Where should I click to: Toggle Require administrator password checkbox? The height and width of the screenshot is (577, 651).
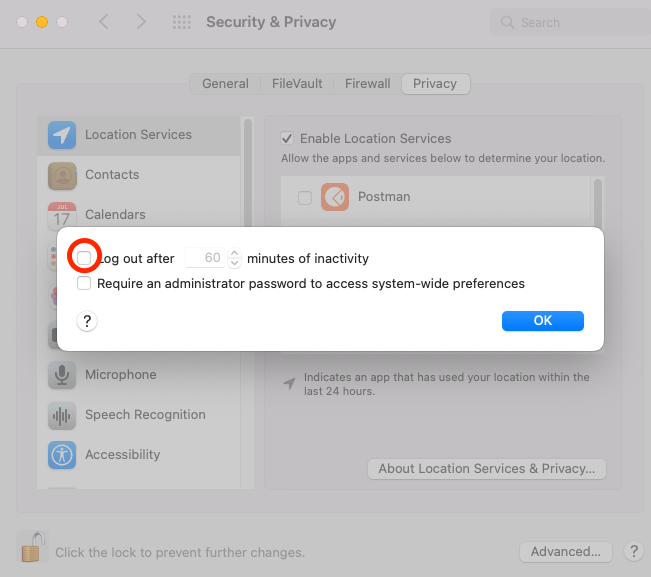(x=85, y=284)
